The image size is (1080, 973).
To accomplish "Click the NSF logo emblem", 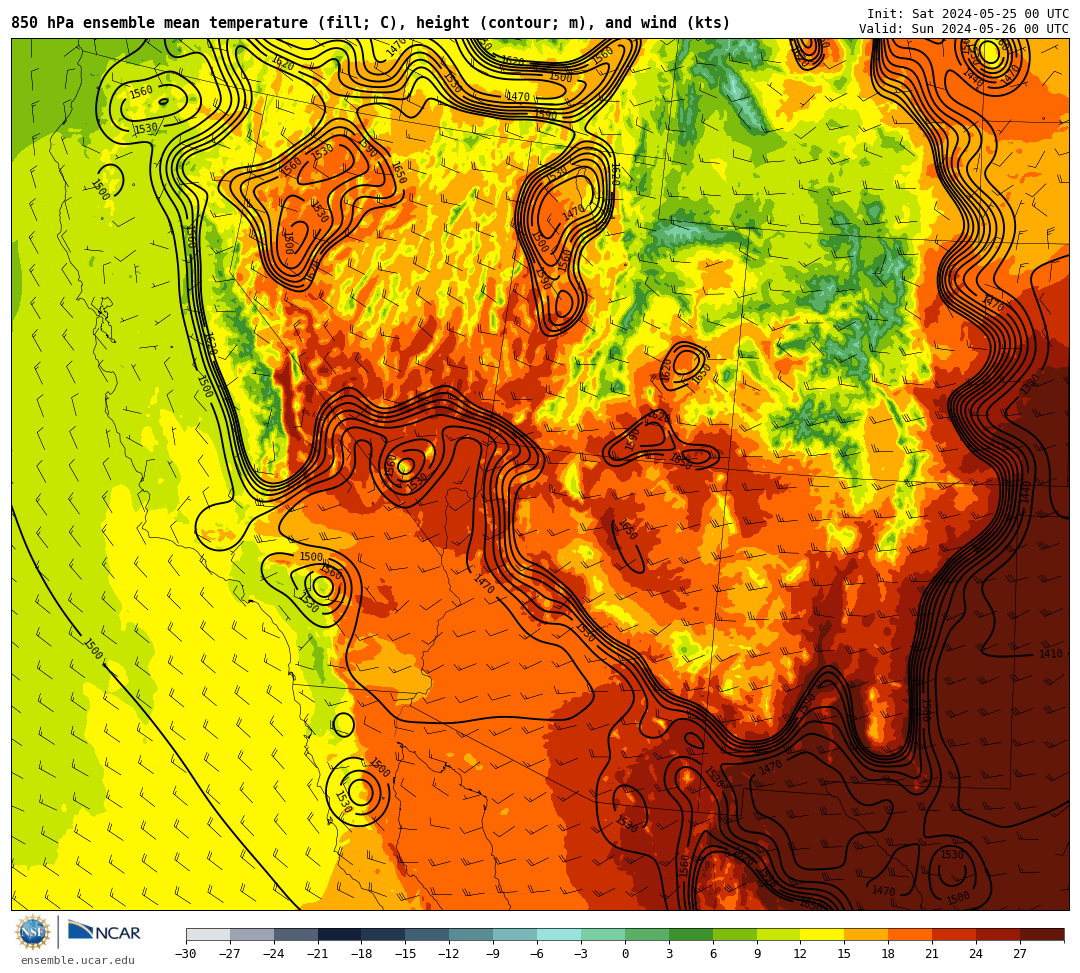I will tap(32, 933).
